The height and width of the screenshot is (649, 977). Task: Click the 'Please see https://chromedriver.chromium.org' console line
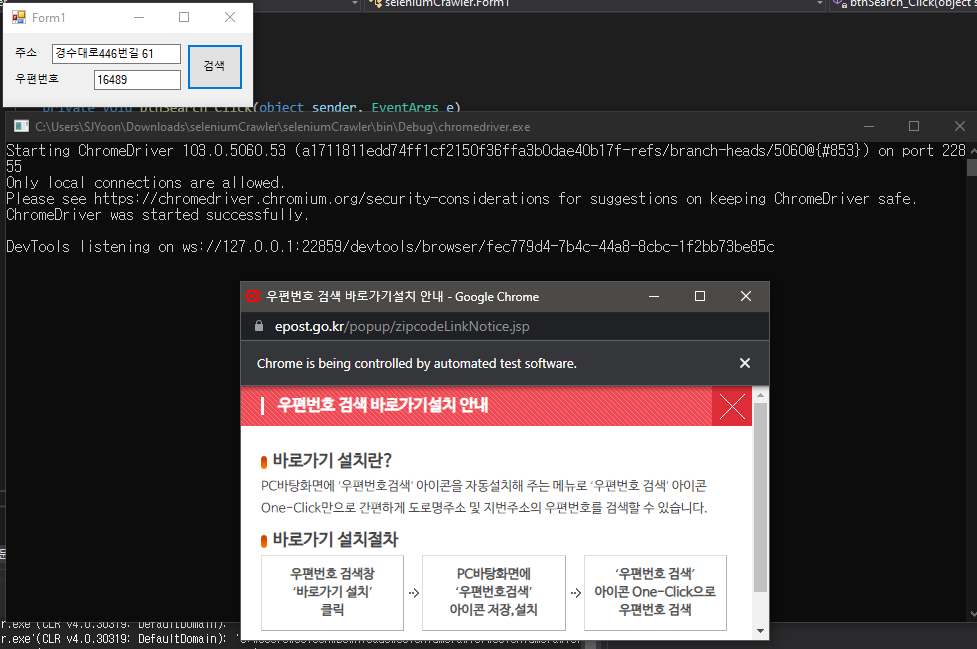tap(462, 199)
